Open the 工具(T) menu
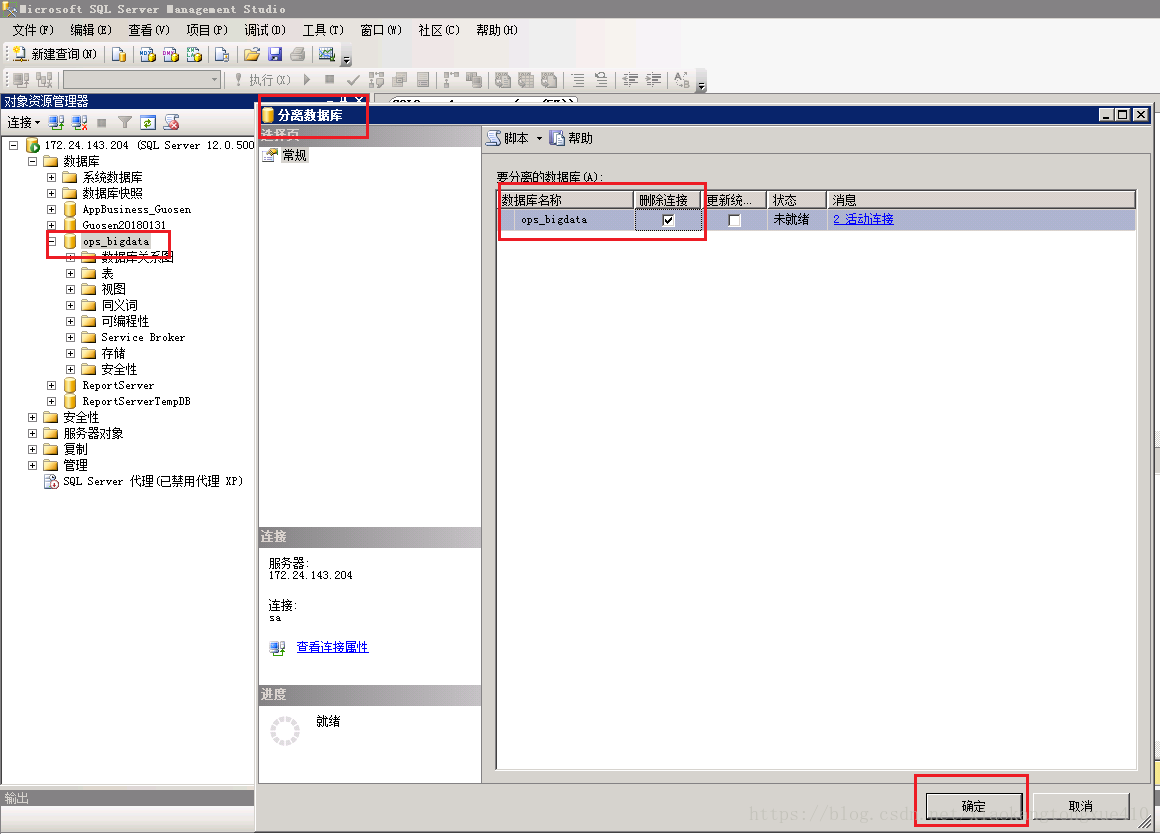 pos(323,30)
